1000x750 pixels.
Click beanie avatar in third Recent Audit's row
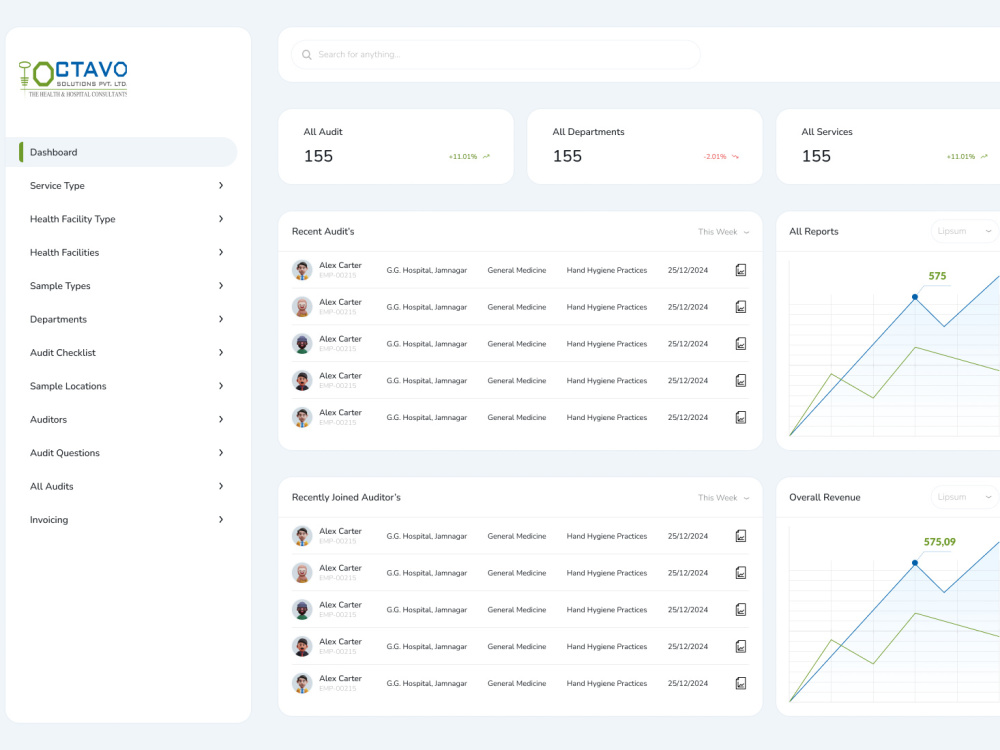(302, 344)
